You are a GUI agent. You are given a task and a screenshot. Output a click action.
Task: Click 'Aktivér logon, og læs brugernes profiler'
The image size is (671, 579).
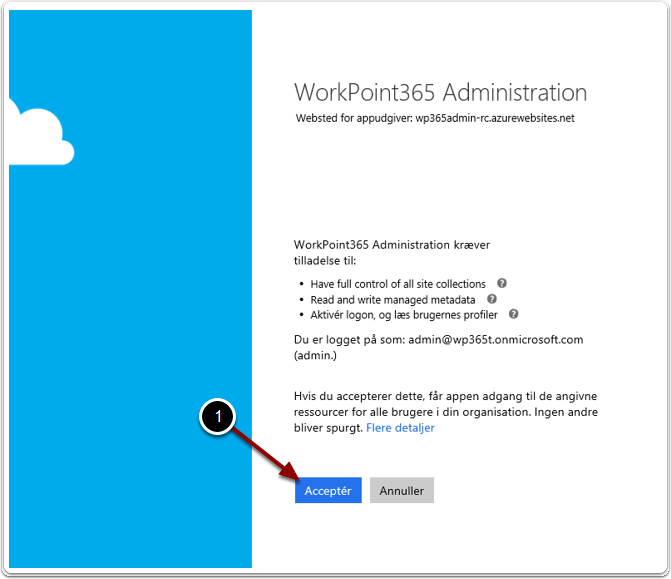point(404,315)
